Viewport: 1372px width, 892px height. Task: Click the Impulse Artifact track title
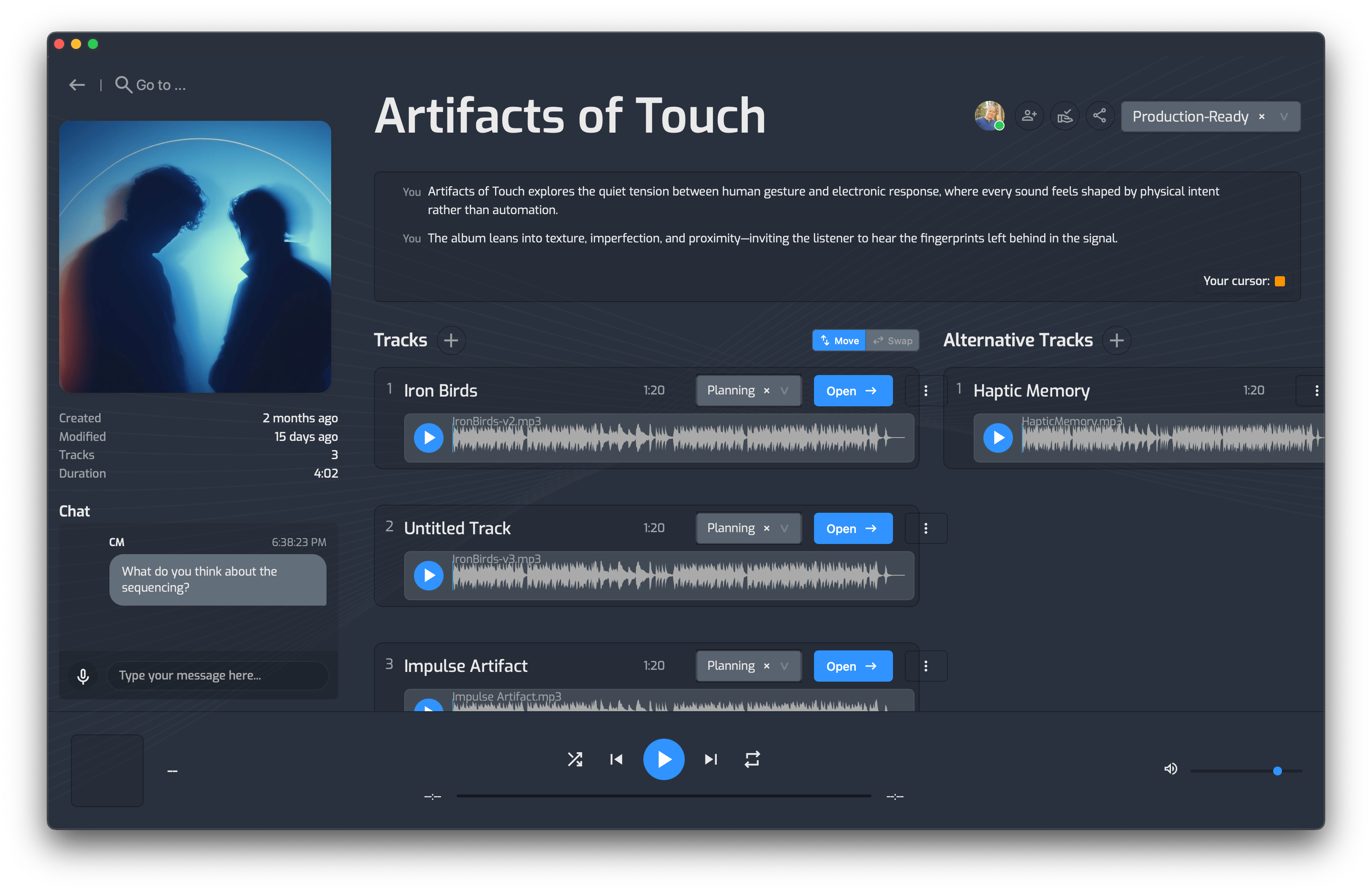(466, 666)
